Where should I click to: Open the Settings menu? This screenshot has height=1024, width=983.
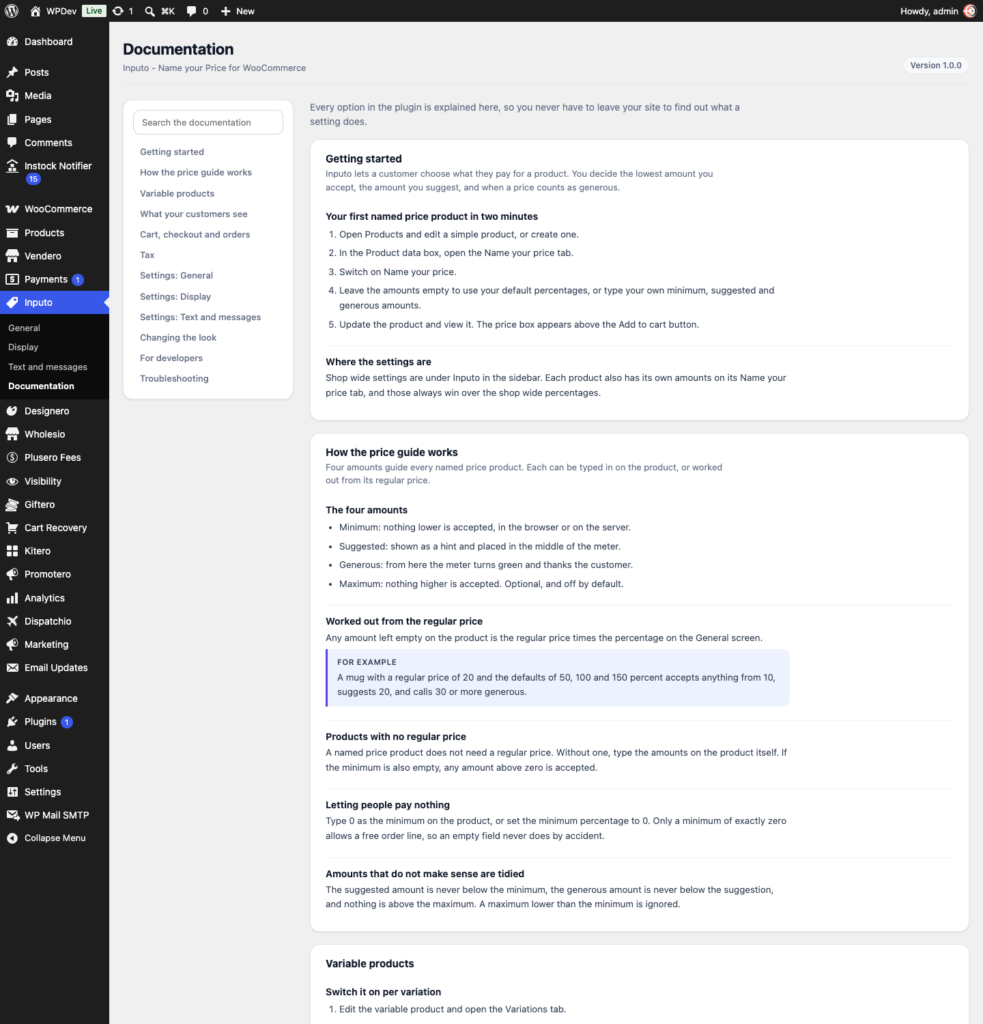(x=54, y=792)
